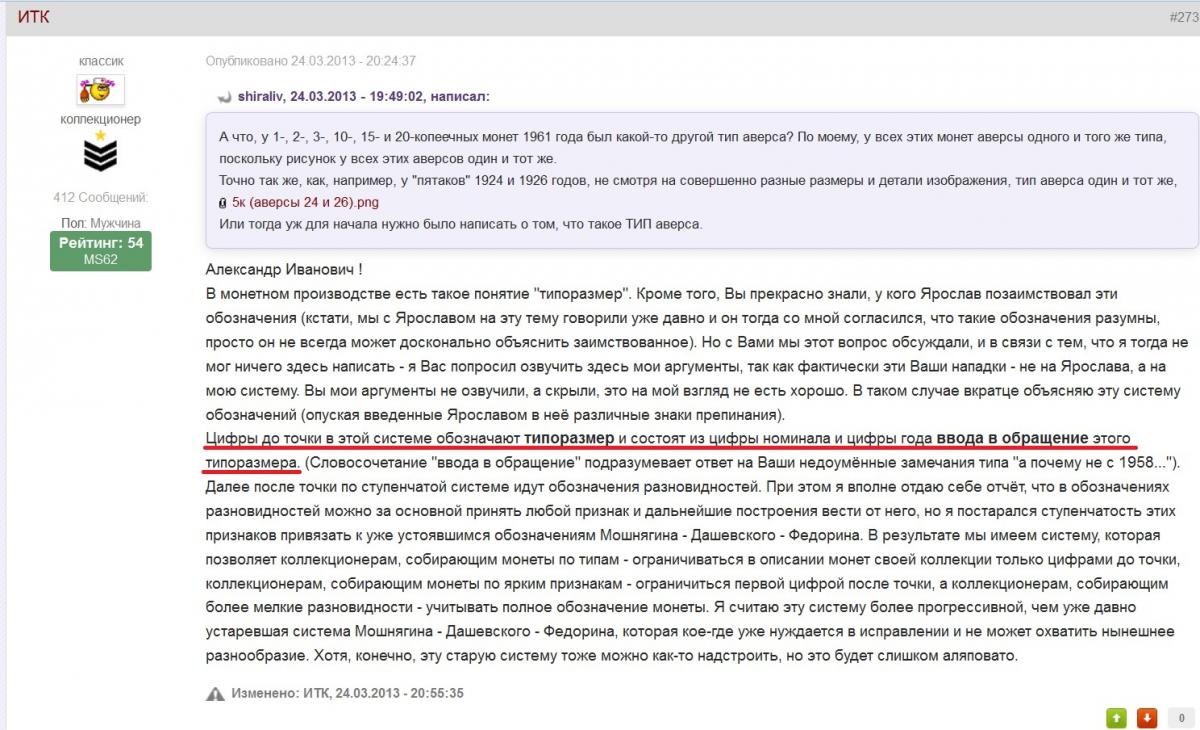
Task: Click the MS62 grade text in badge
Action: tap(101, 260)
